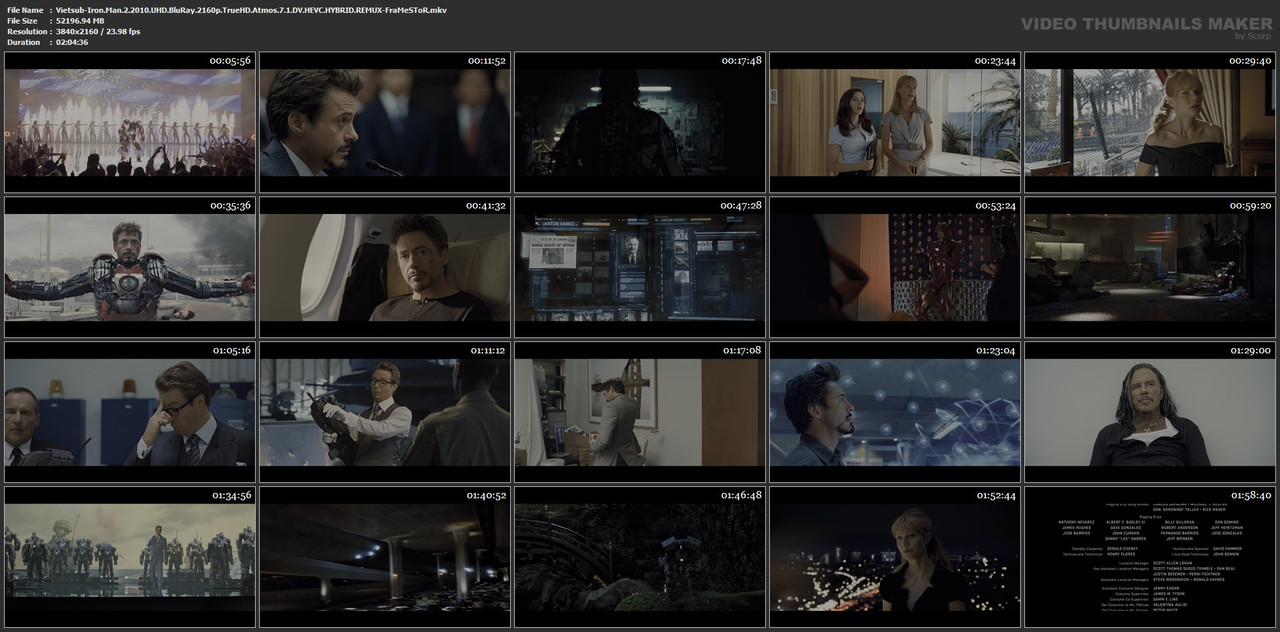Click the resolution value 3840x2160 / 23.98 fps
This screenshot has width=1280, height=632.
(98, 31)
